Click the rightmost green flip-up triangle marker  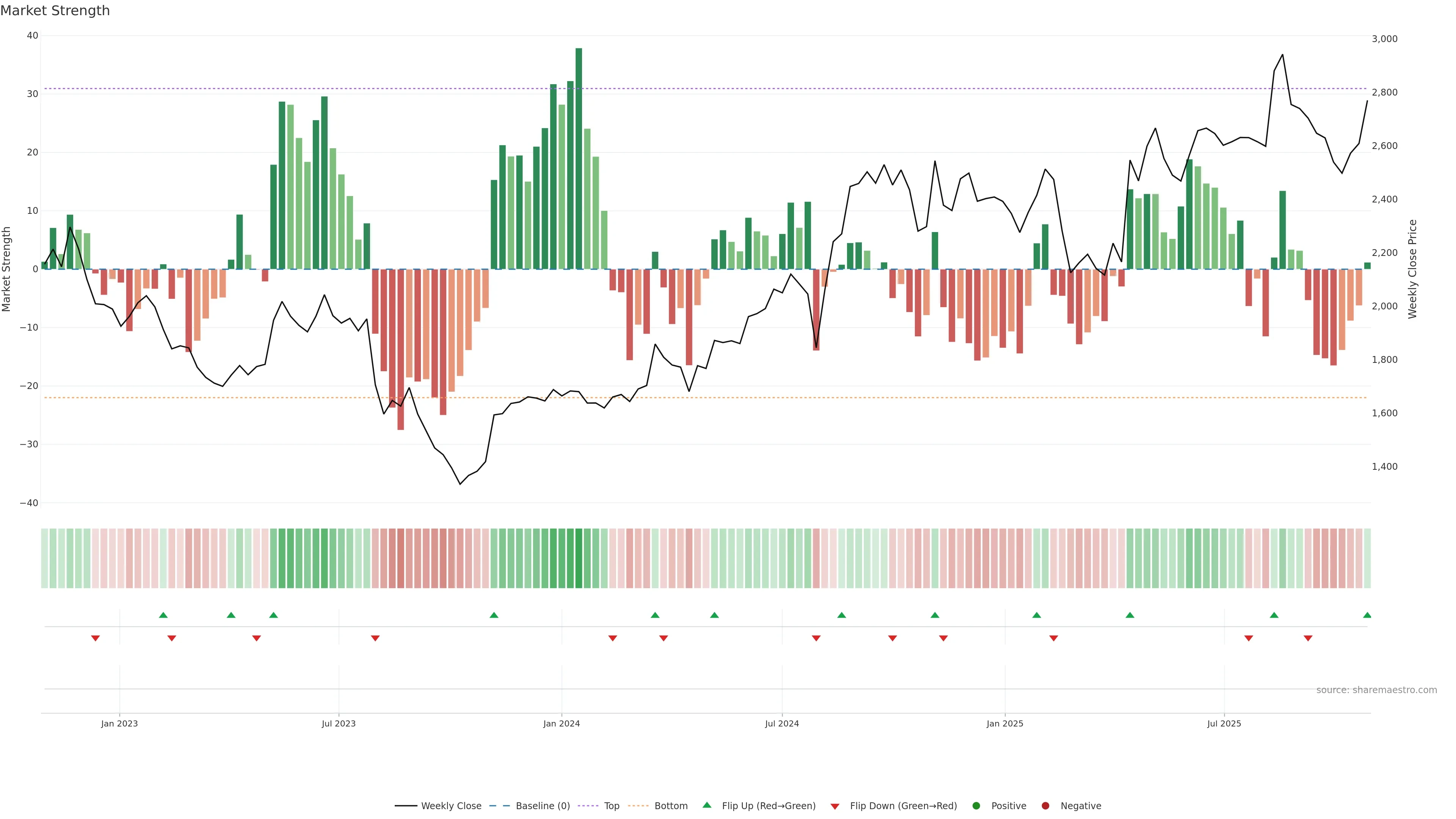click(x=1367, y=615)
